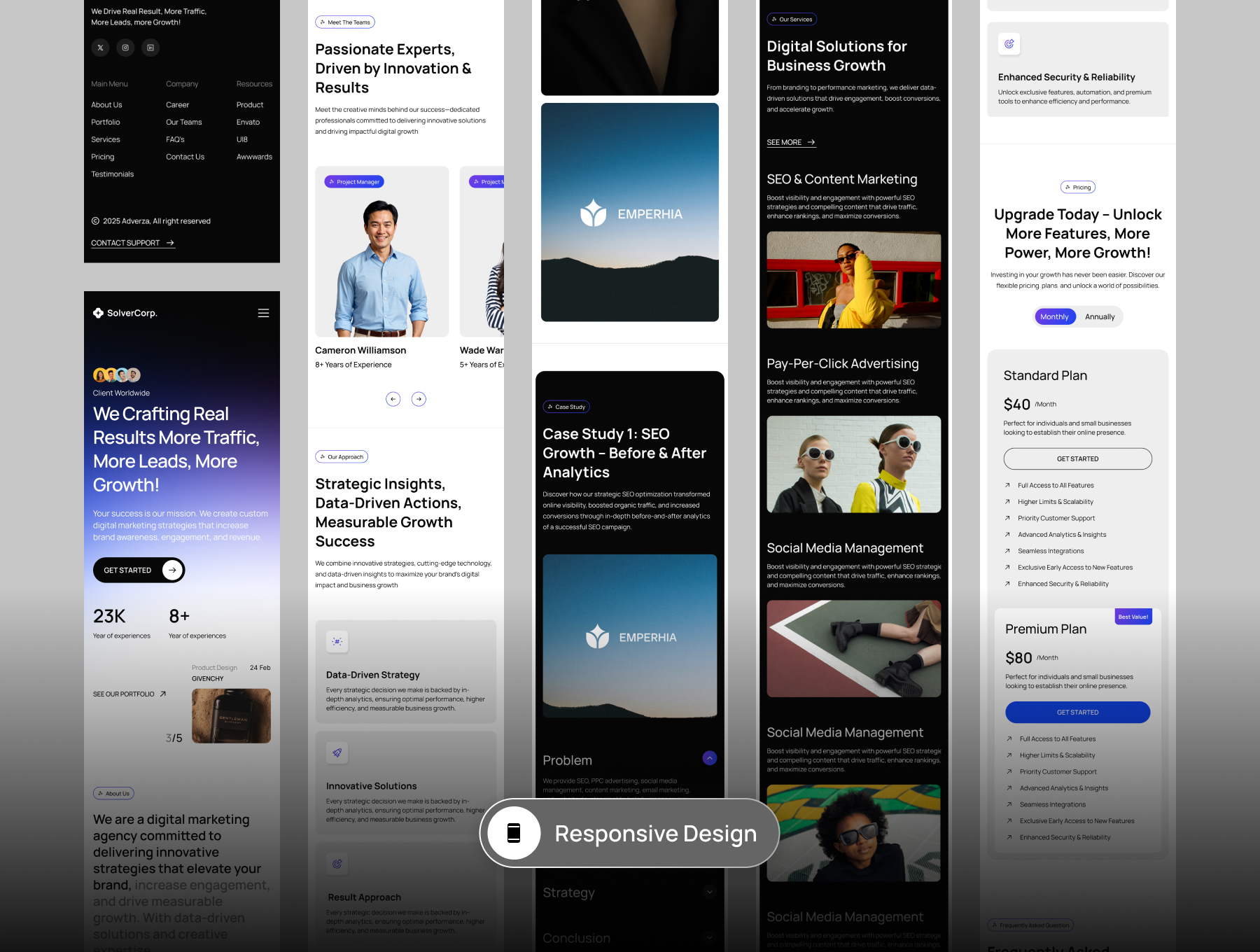Switch pricing to Monthly billing
This screenshot has width=1260, height=952.
point(1054,317)
